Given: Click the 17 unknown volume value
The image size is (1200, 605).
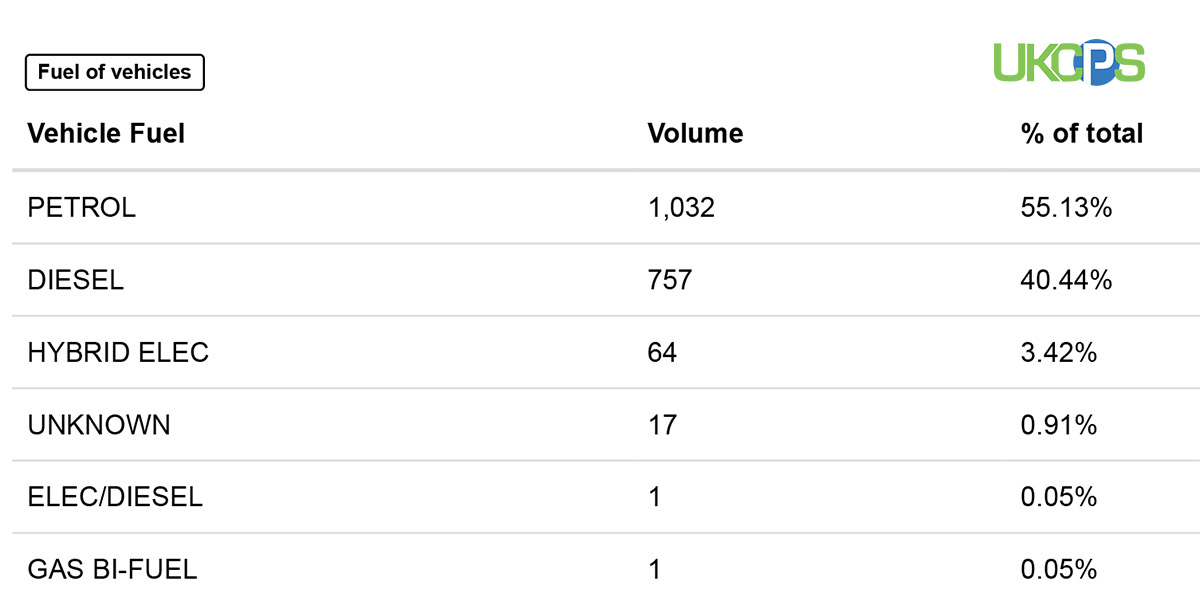Looking at the screenshot, I should point(662,425).
